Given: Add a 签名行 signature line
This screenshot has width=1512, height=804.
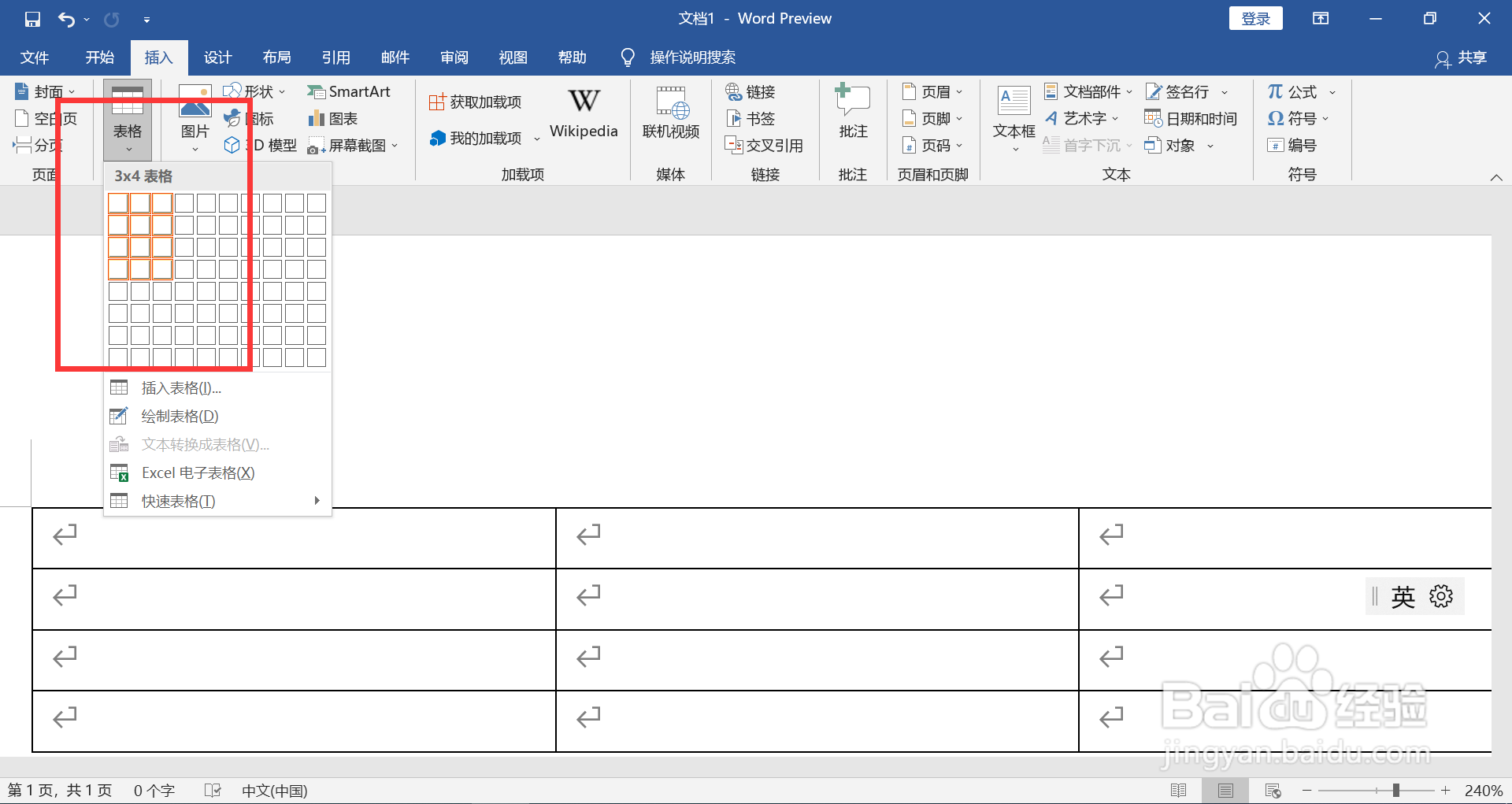Looking at the screenshot, I should point(1186,92).
